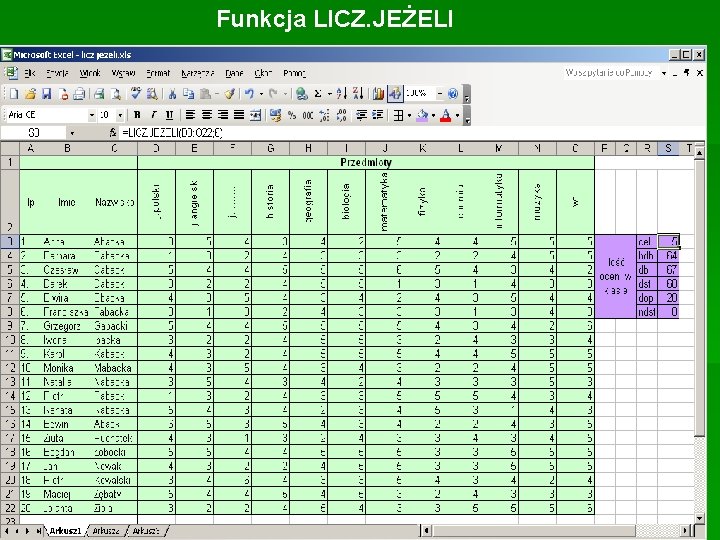The width and height of the screenshot is (720, 540).
Task: Align cell text right
Action: click(x=223, y=115)
